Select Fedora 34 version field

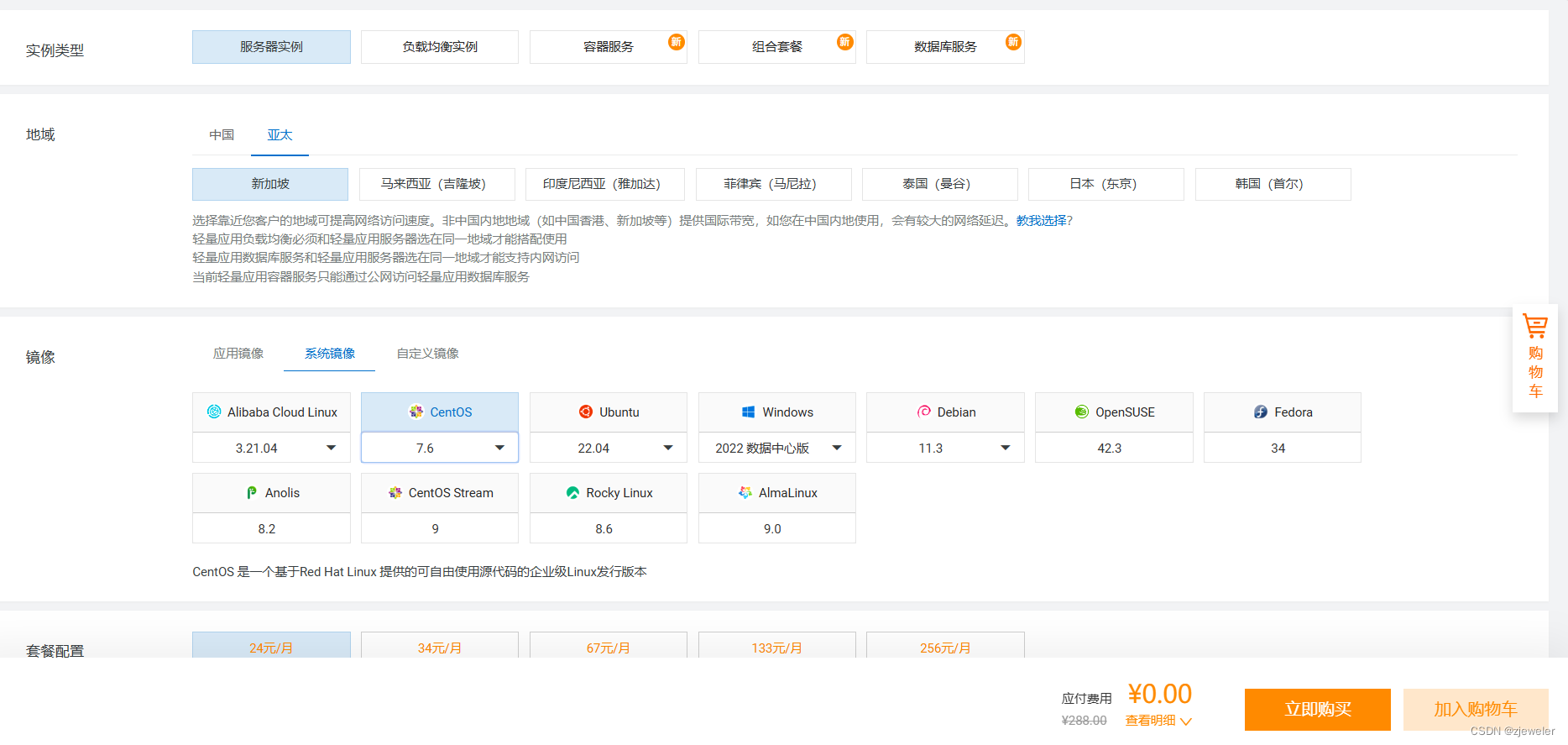pyautogui.click(x=1283, y=448)
